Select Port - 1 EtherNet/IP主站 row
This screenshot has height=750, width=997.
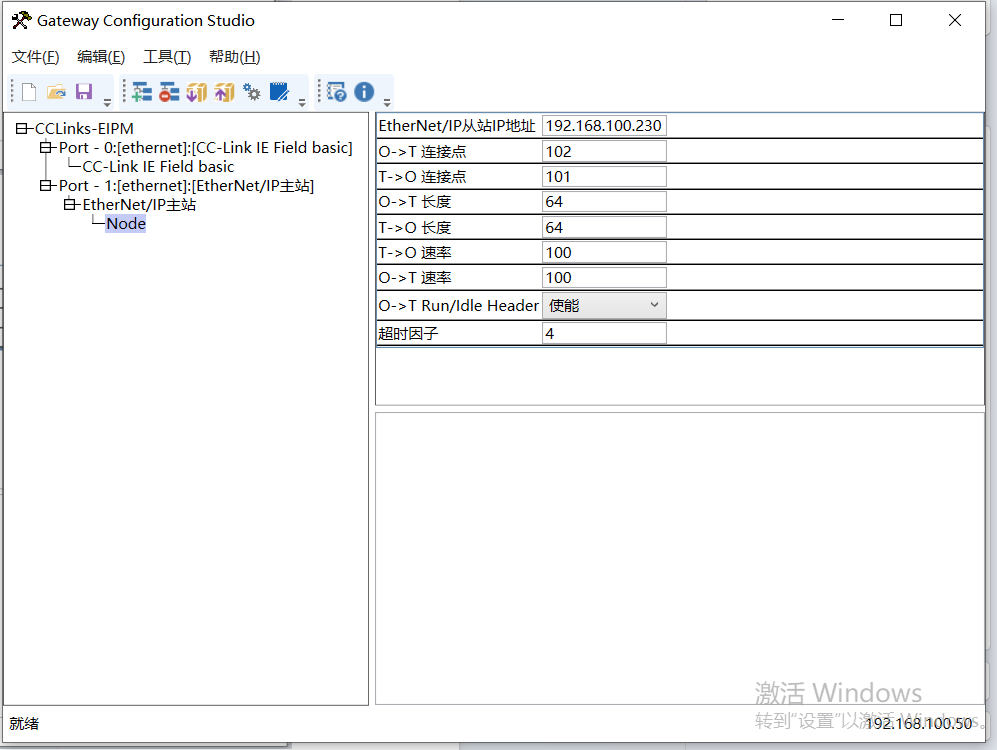click(186, 186)
